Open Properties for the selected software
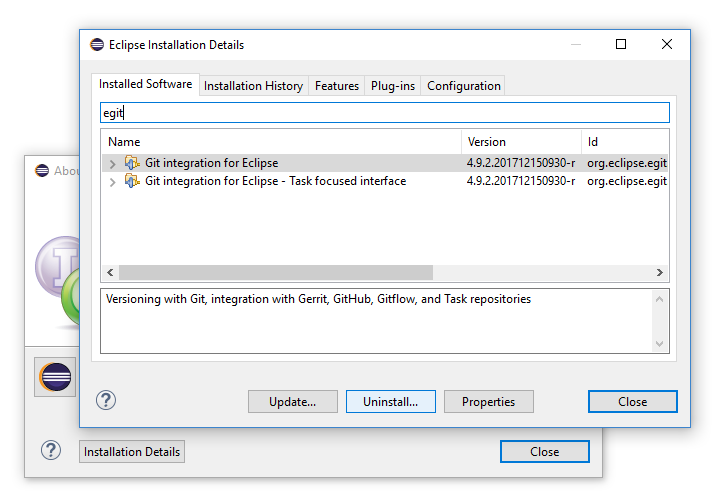Screen dimensions: 720x501 488,402
